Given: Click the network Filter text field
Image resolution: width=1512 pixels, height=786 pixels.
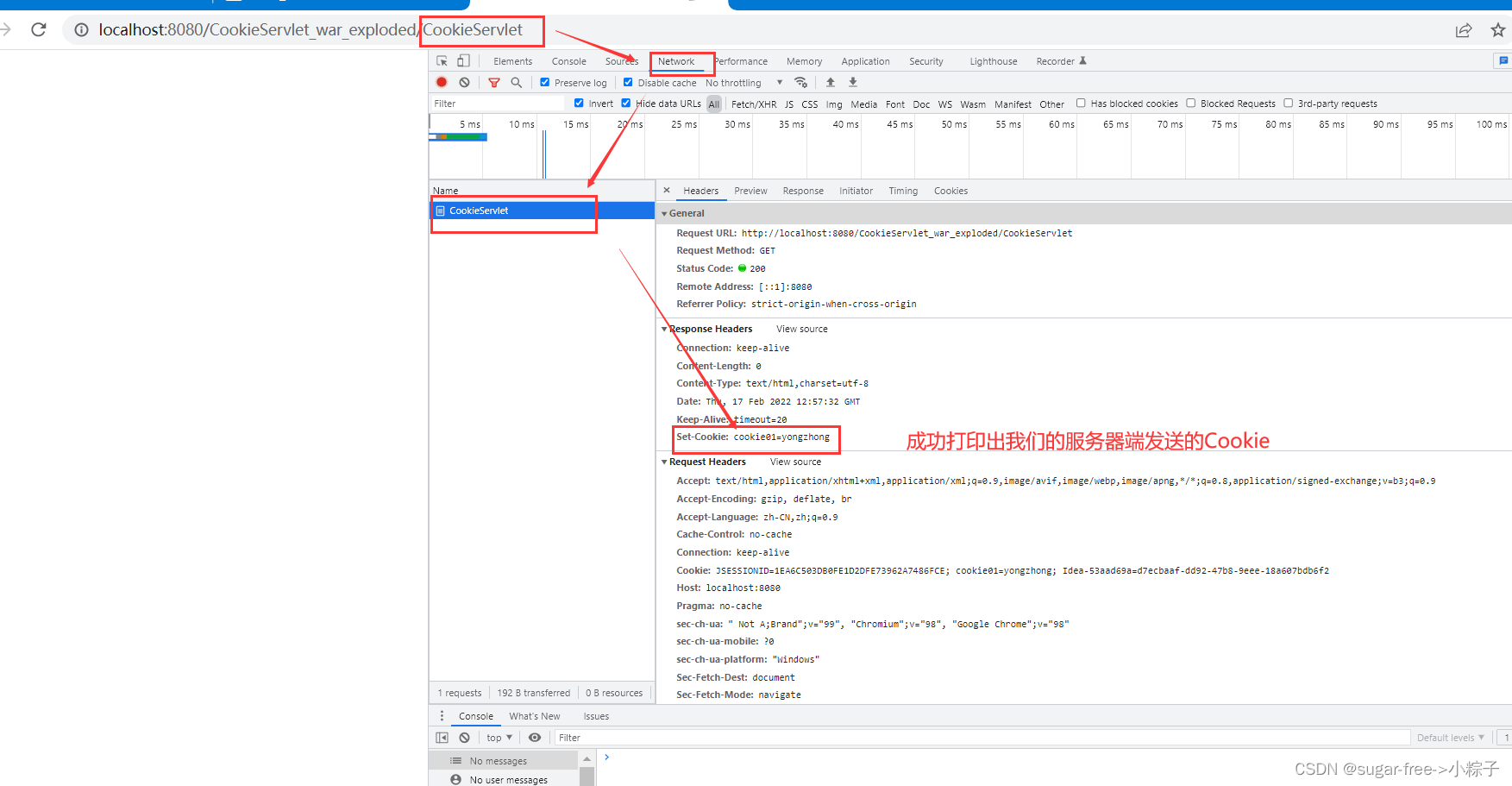Looking at the screenshot, I should [497, 104].
